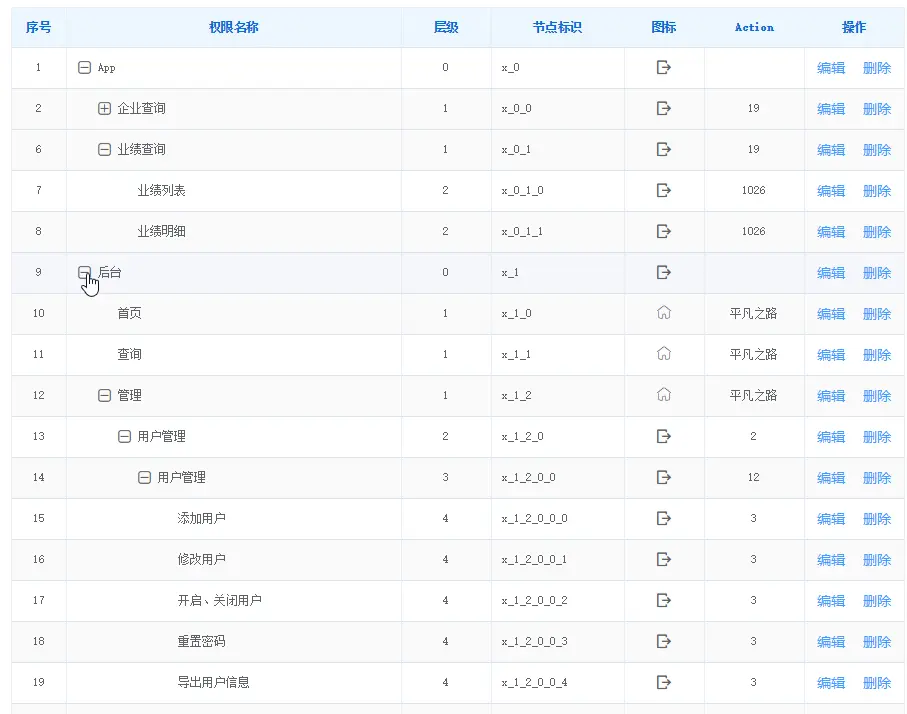907x714 pixels.
Task: Click the icon in 后台 row
Action: 663,273
